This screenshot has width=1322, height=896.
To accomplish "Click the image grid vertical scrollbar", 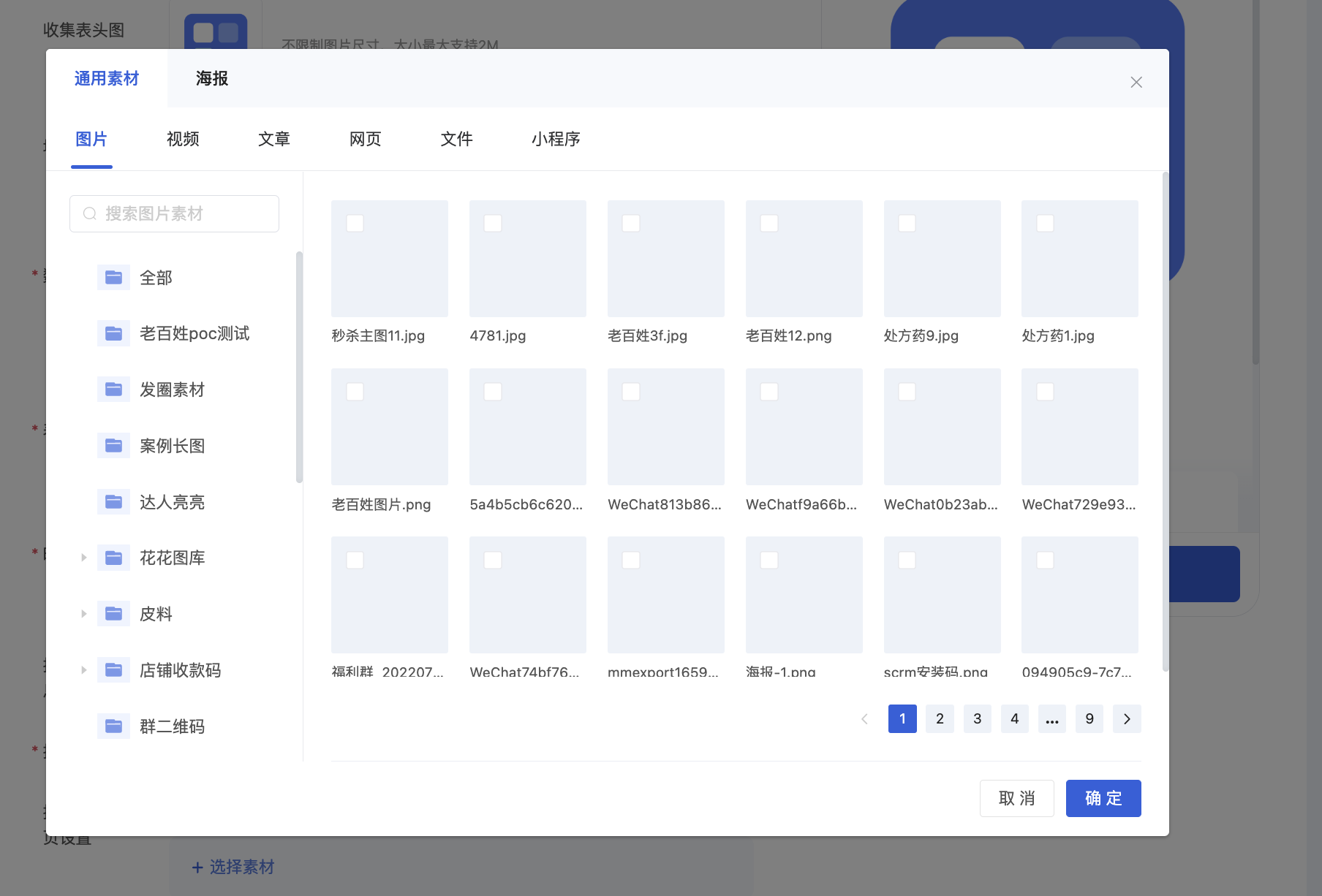I will pos(1166,421).
